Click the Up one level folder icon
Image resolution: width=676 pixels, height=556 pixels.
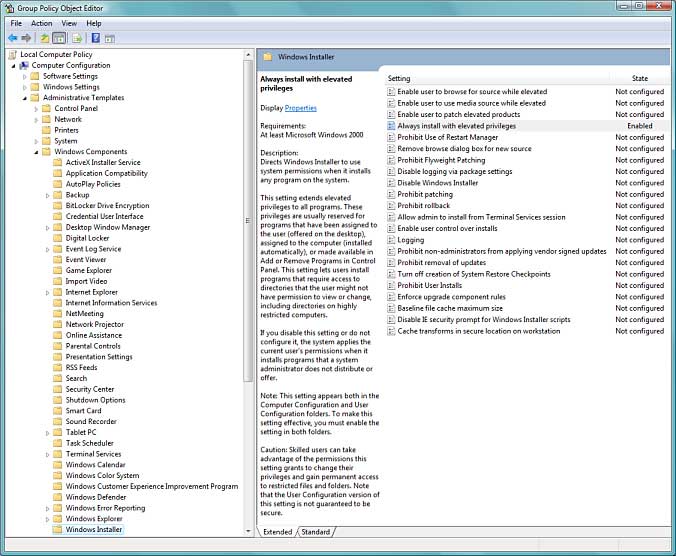tap(44, 38)
